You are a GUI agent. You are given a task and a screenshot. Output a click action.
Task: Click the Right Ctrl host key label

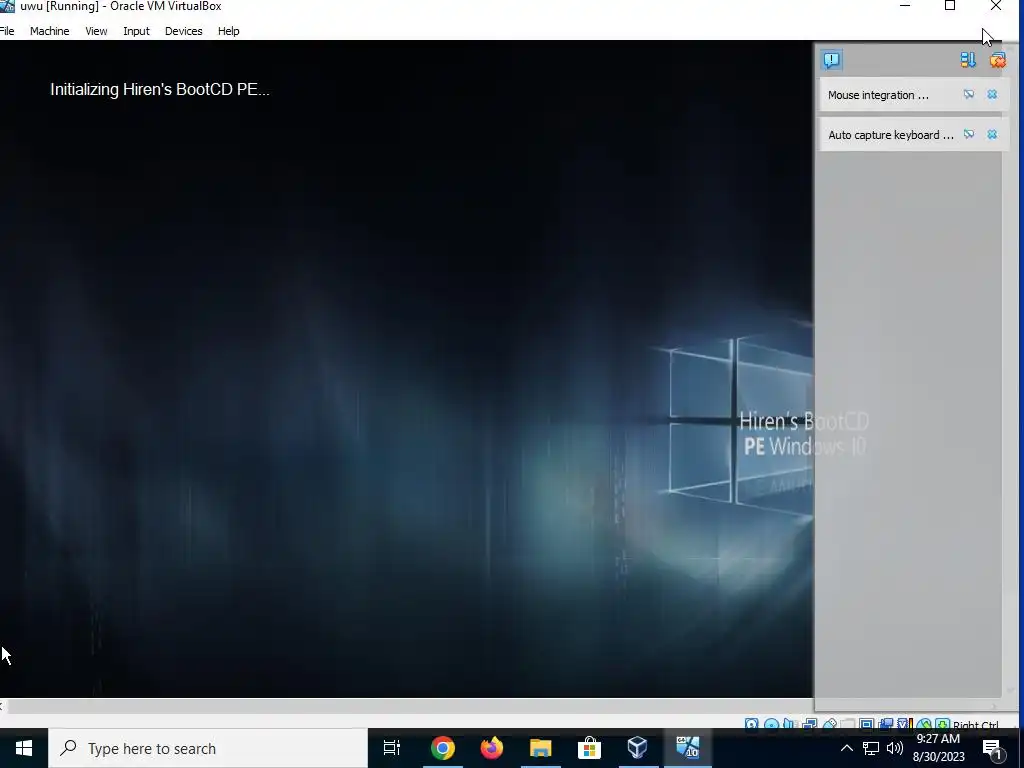(975, 725)
